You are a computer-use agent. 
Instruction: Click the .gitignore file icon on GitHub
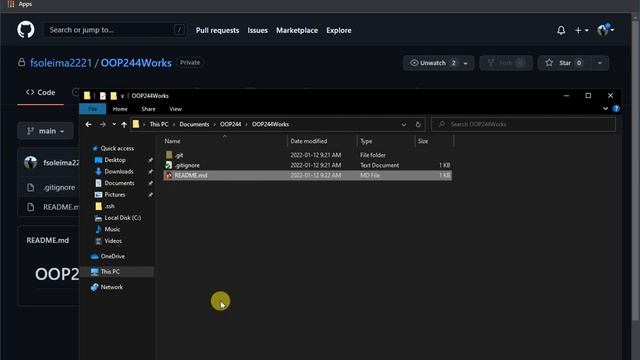(x=31, y=187)
